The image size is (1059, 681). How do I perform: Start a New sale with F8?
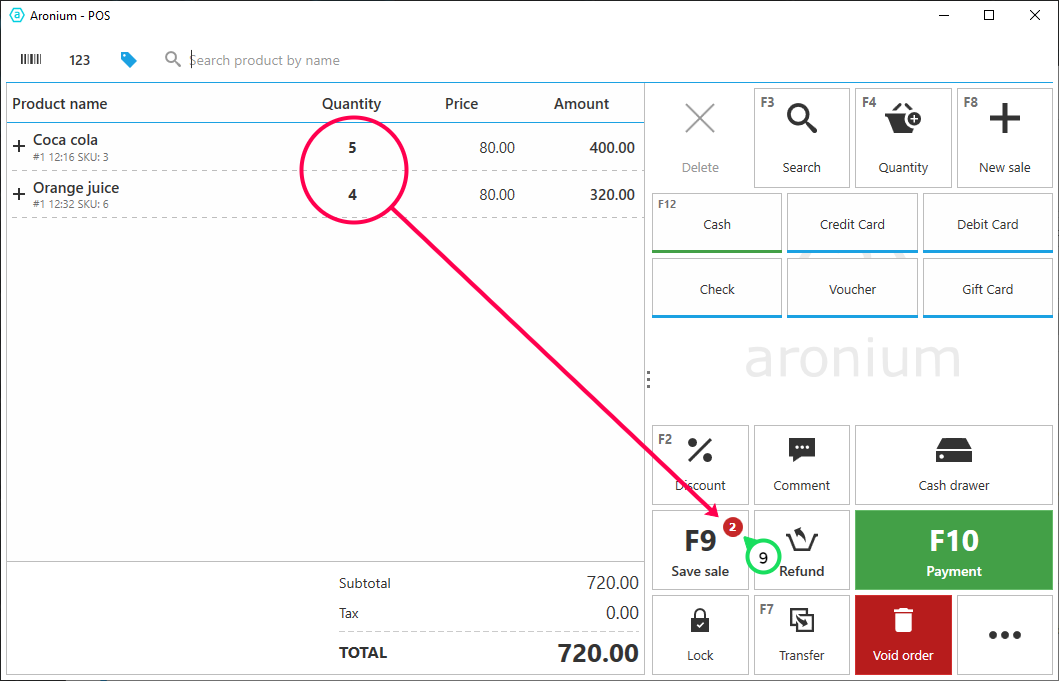pos(1004,138)
